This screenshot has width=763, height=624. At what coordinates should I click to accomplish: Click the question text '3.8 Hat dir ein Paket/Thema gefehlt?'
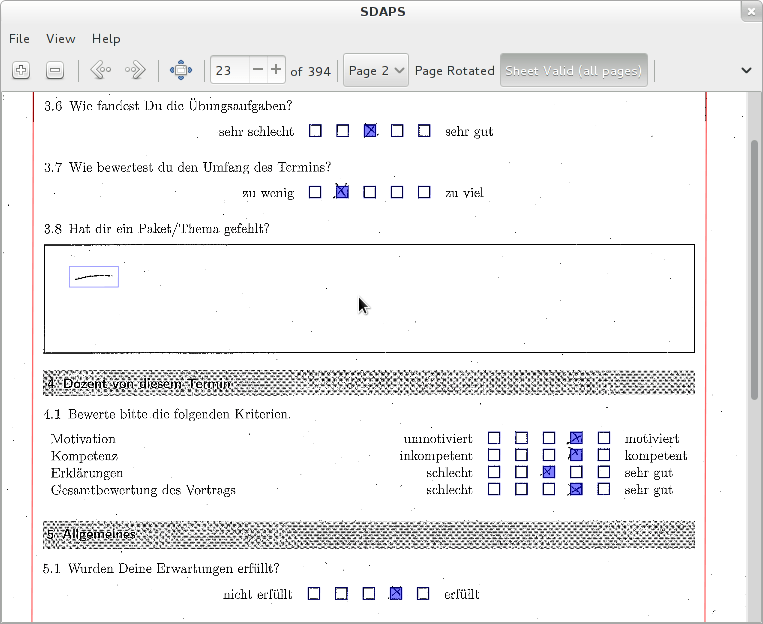[x=157, y=229]
